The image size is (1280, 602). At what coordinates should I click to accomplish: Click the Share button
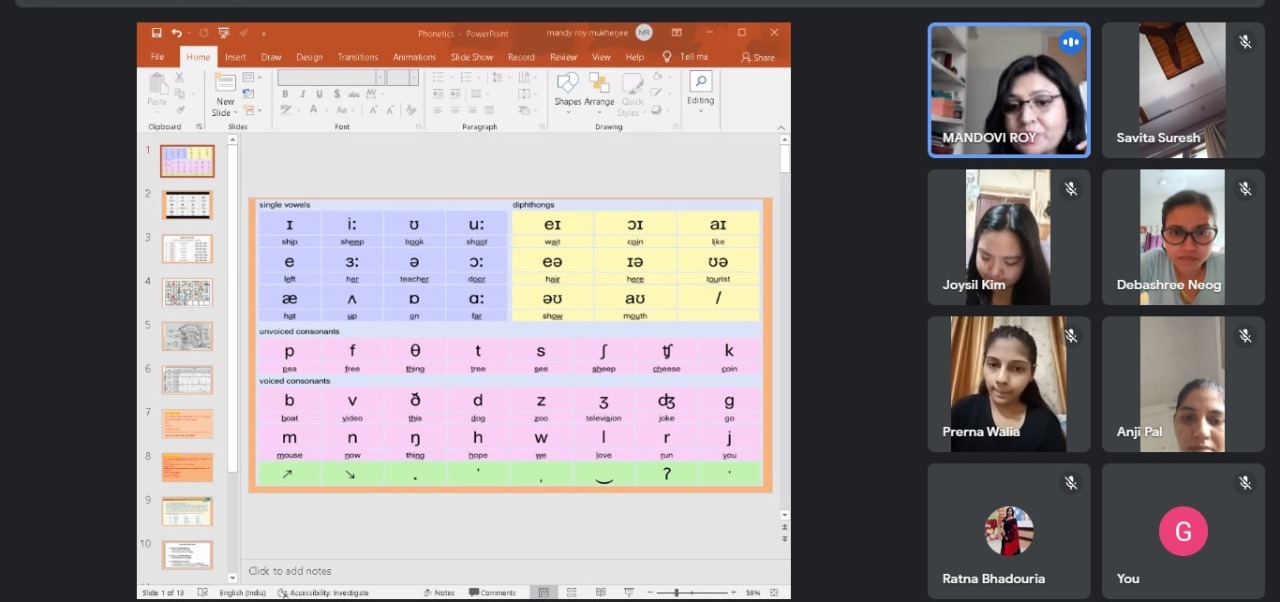(758, 57)
